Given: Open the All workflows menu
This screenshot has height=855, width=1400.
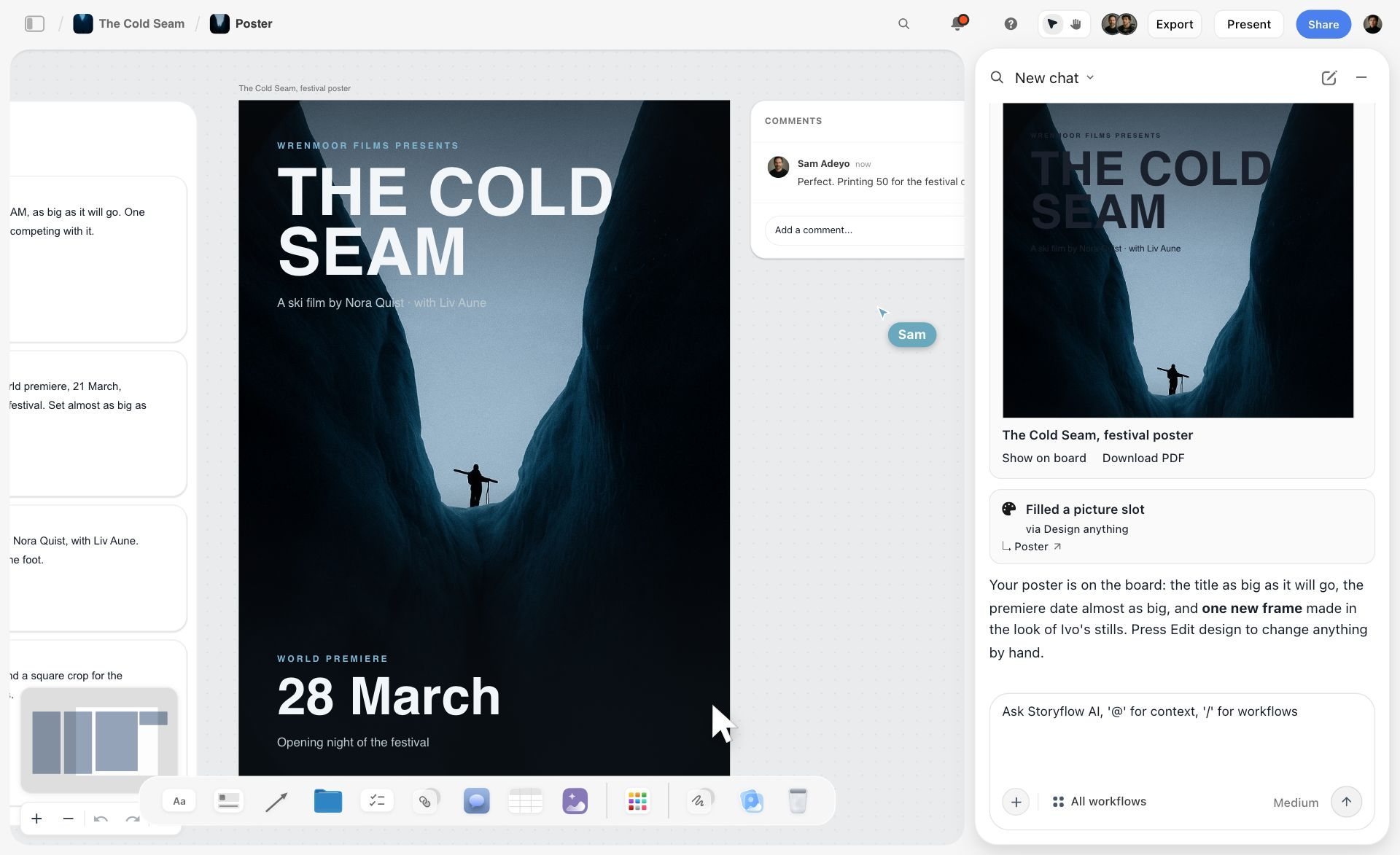Looking at the screenshot, I should point(1100,802).
